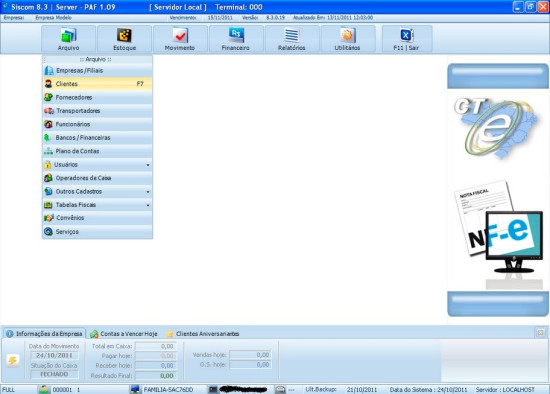Screen dimensions: 550x394
Task: Click the Ult.Backup date 21/10/2011
Action: 362,390
